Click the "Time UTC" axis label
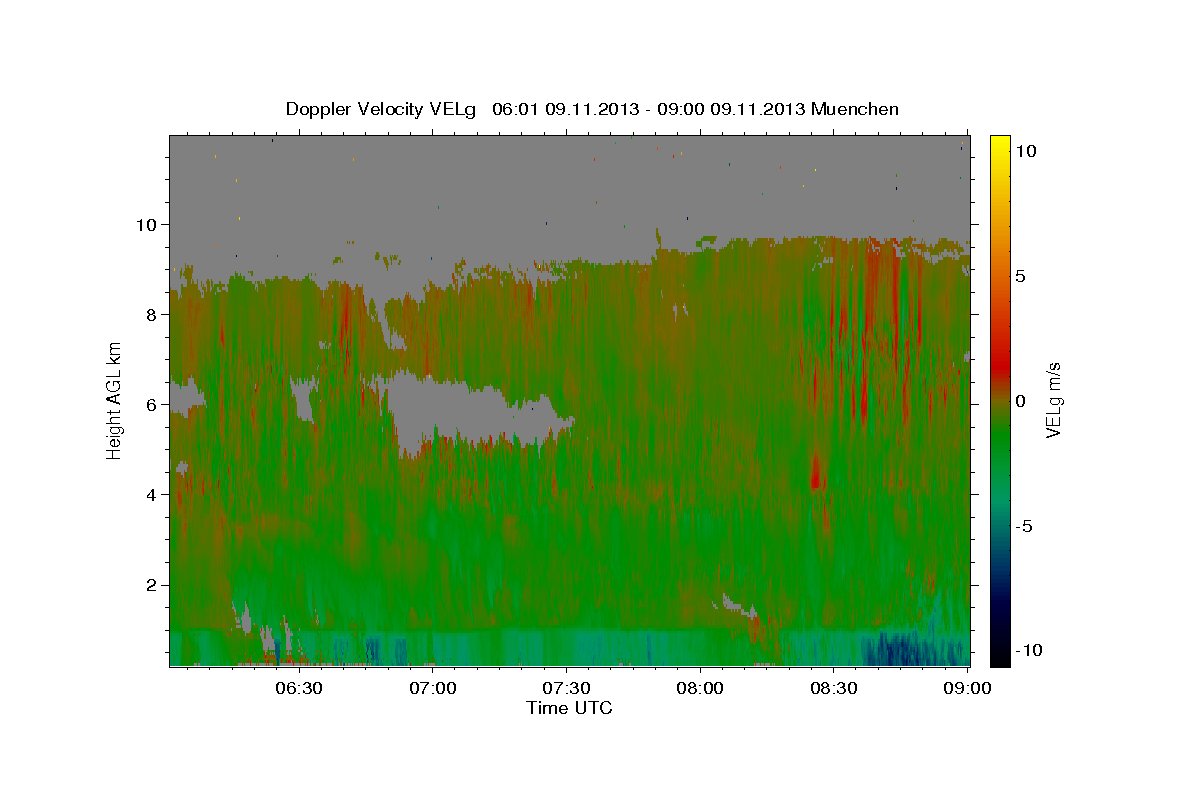The height and width of the screenshot is (800, 1200). (569, 708)
